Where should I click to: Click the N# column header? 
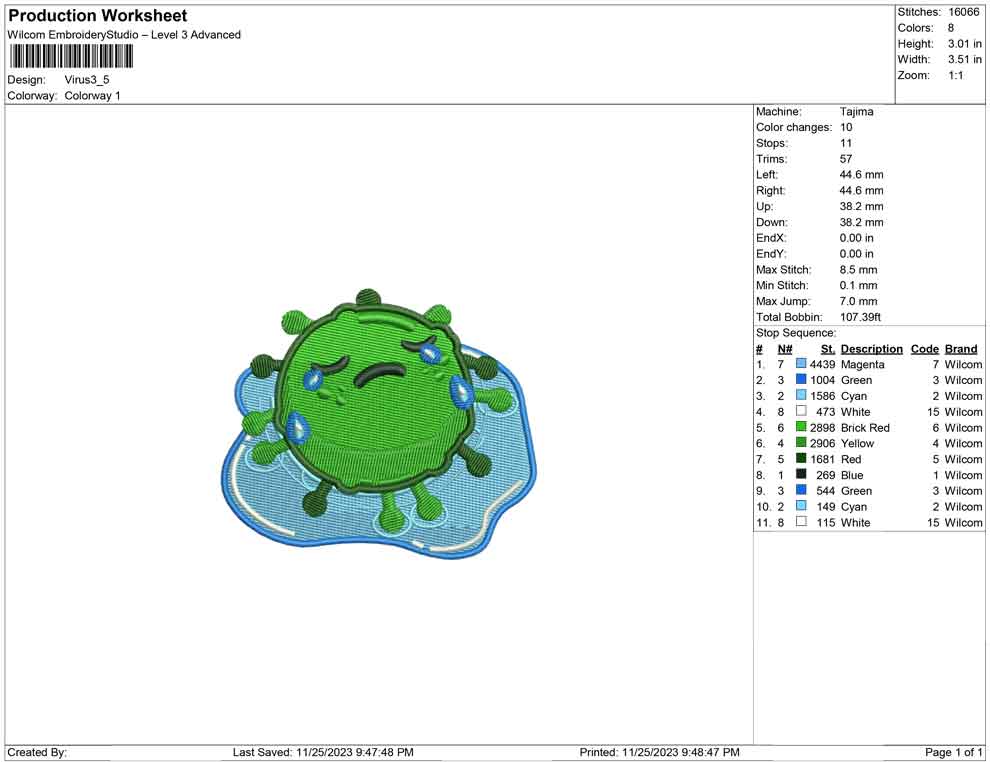(785, 348)
